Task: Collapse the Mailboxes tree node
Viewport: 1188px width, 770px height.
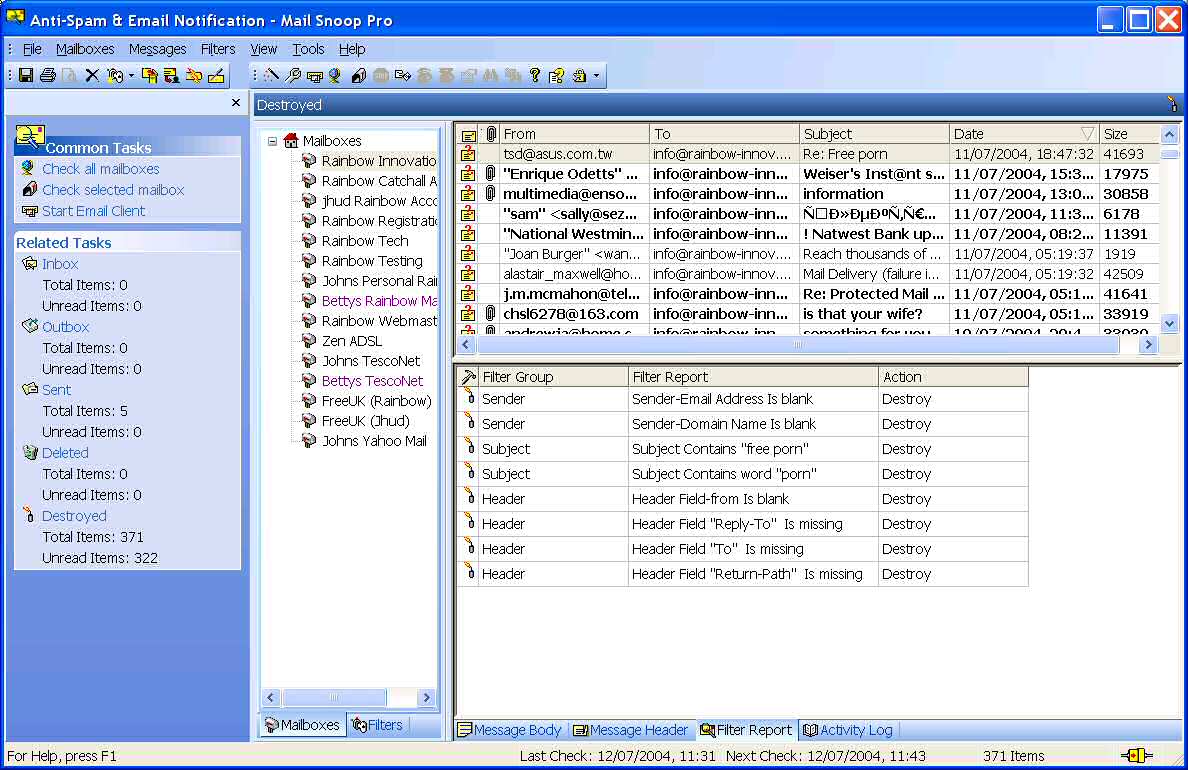Action: pyautogui.click(x=272, y=141)
